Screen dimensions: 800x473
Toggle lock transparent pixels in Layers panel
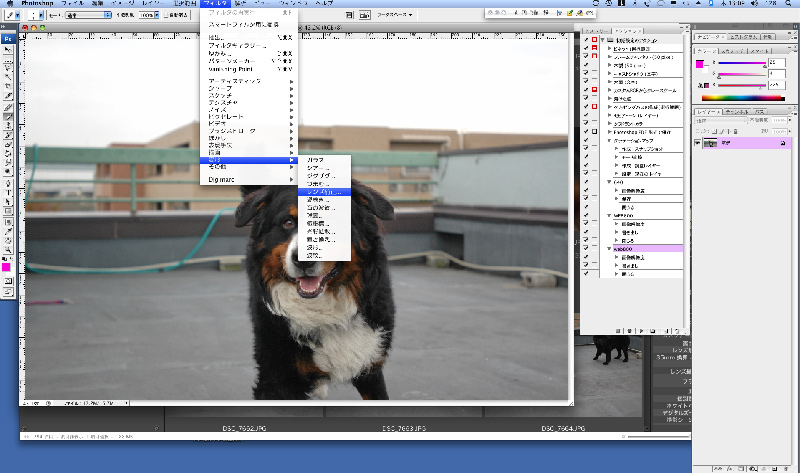tap(714, 131)
